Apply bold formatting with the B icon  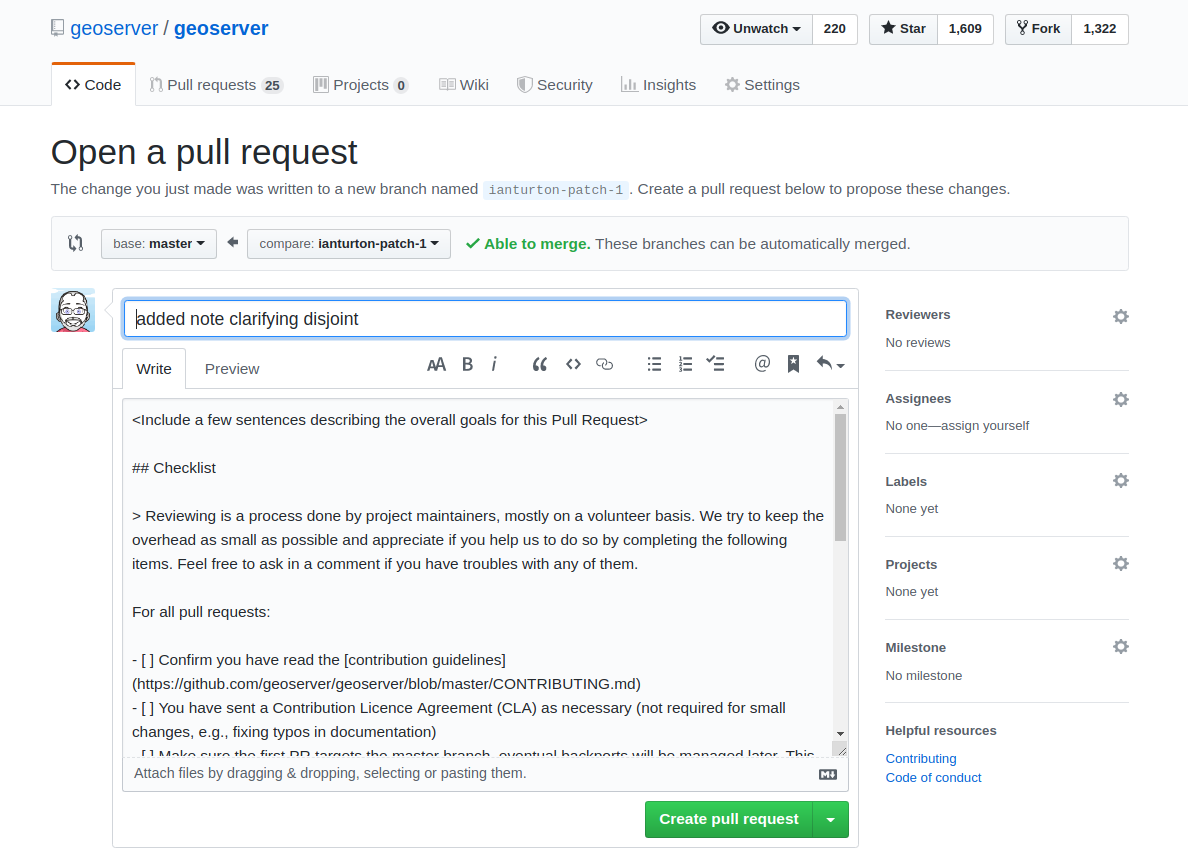[467, 364]
